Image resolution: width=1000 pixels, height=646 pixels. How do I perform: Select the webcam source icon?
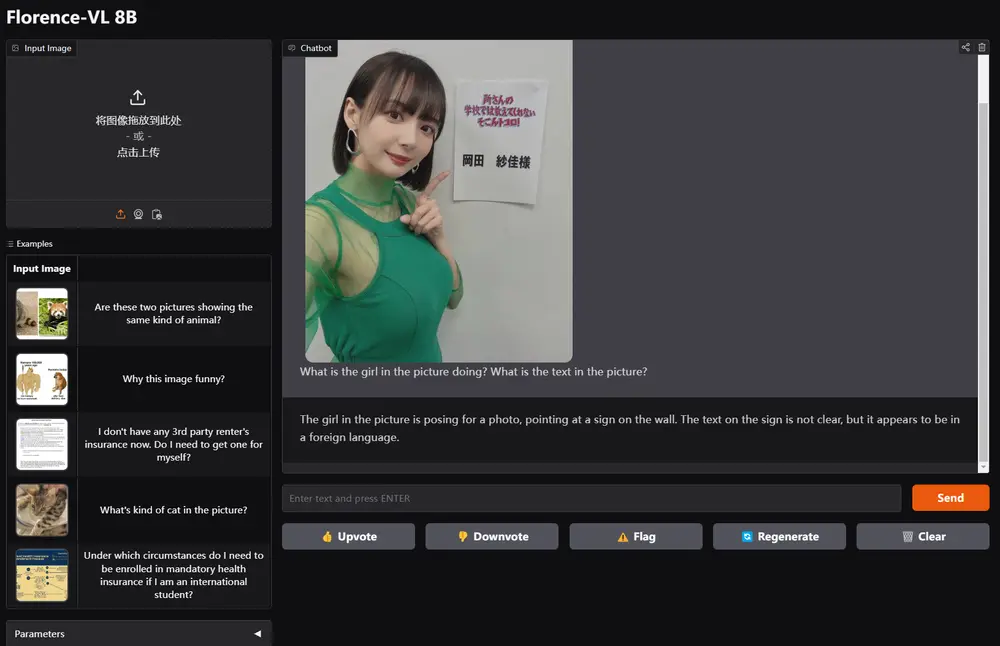pyautogui.click(x=138, y=214)
